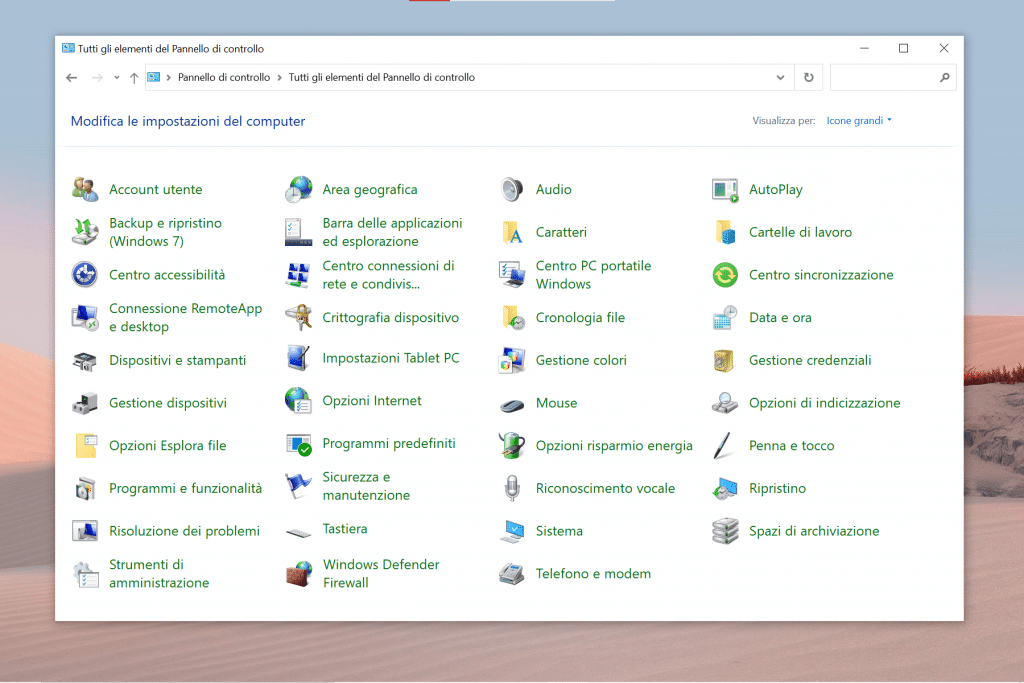Open the Caratteri fonts folder icon
This screenshot has width=1024, height=683.
[512, 232]
